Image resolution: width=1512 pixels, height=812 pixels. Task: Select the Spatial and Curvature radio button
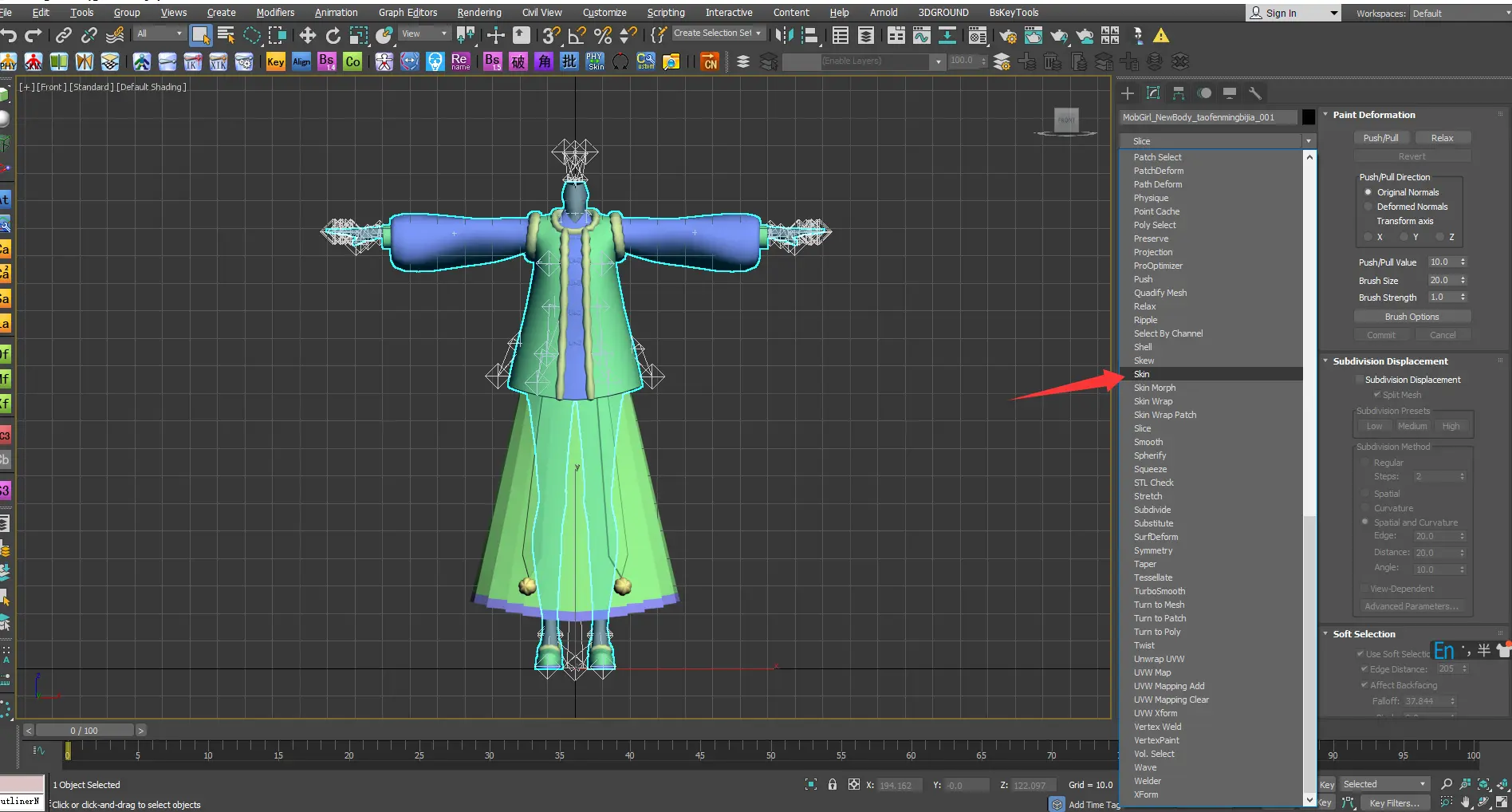1365,522
